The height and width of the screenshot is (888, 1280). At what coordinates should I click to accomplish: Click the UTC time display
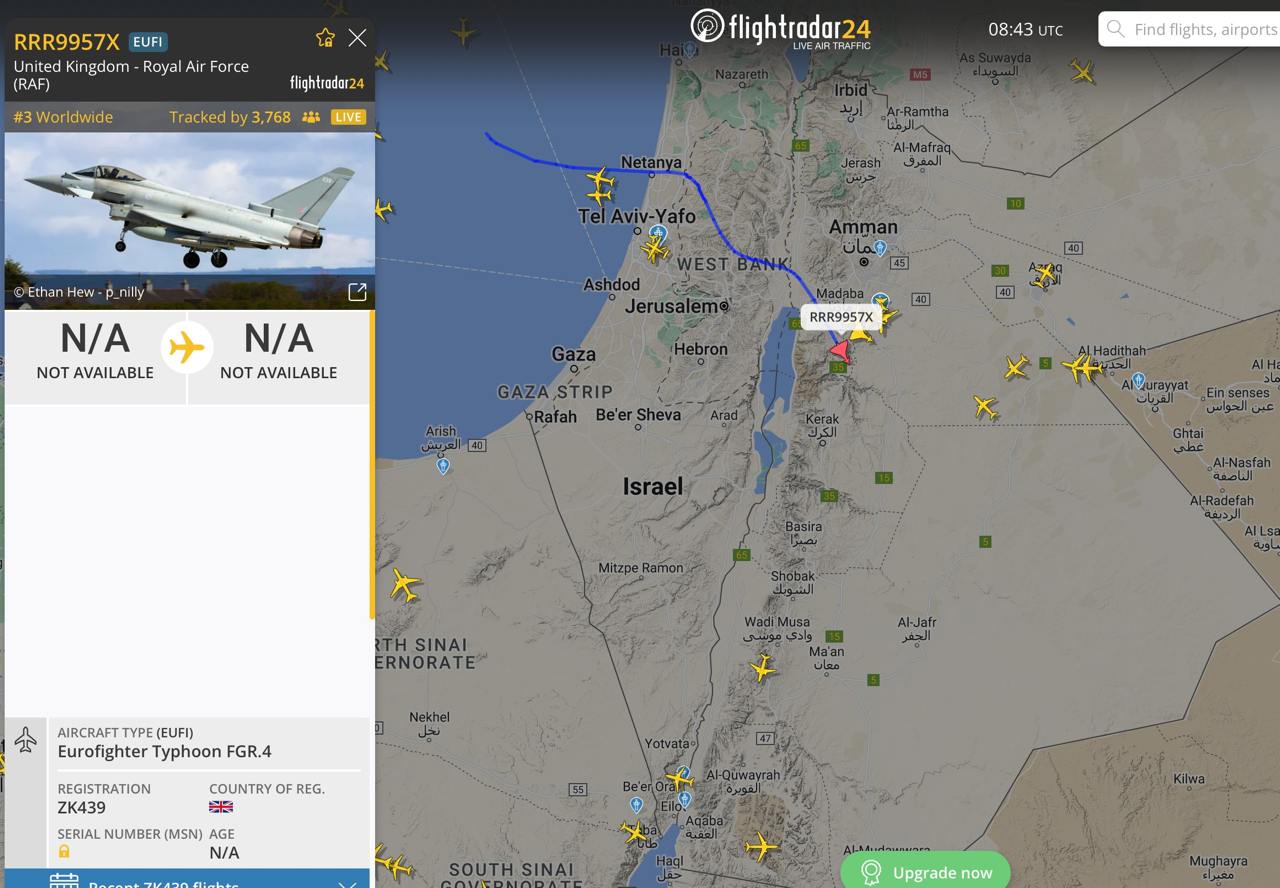click(x=1025, y=30)
